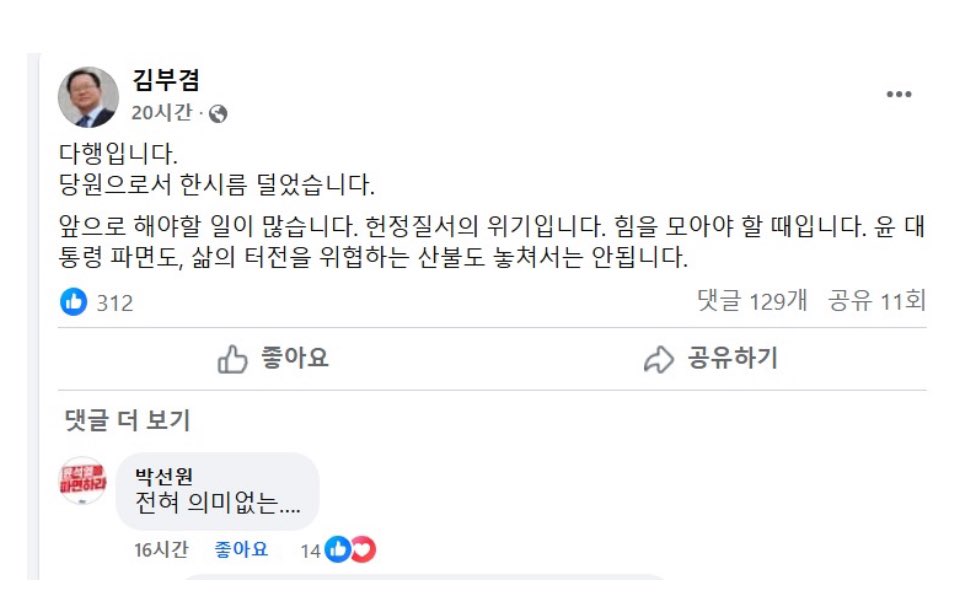The height and width of the screenshot is (598, 960).
Task: Click the post's 20시간 timestamp
Action: 161,113
